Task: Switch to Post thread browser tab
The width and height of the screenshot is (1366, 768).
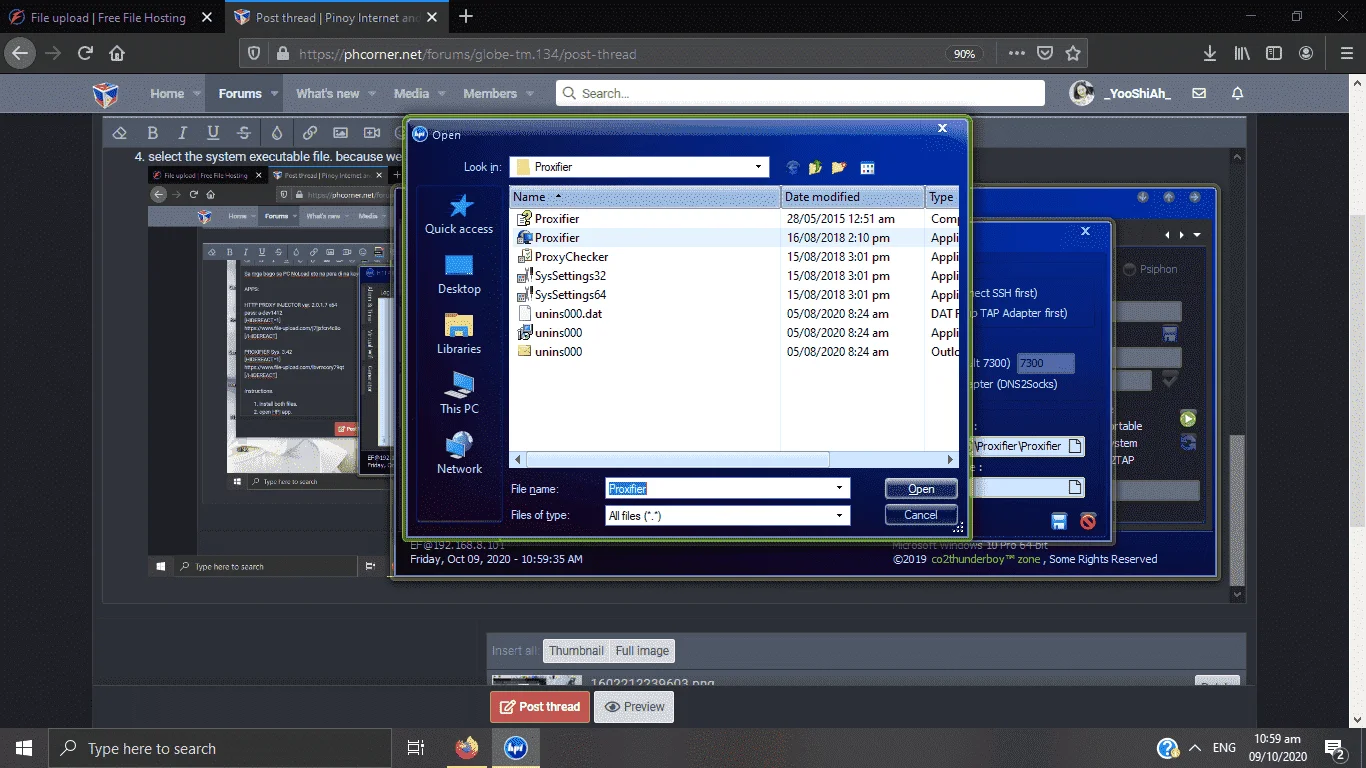Action: pyautogui.click(x=336, y=17)
